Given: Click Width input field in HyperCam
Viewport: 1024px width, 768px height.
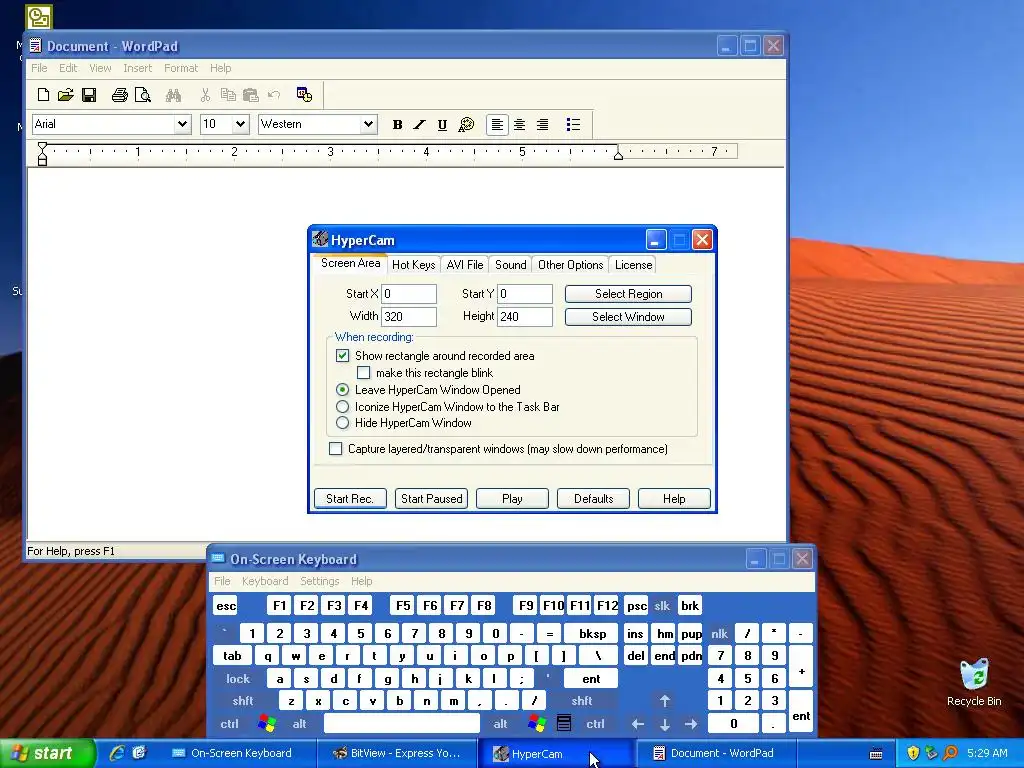Looking at the screenshot, I should click(409, 317).
